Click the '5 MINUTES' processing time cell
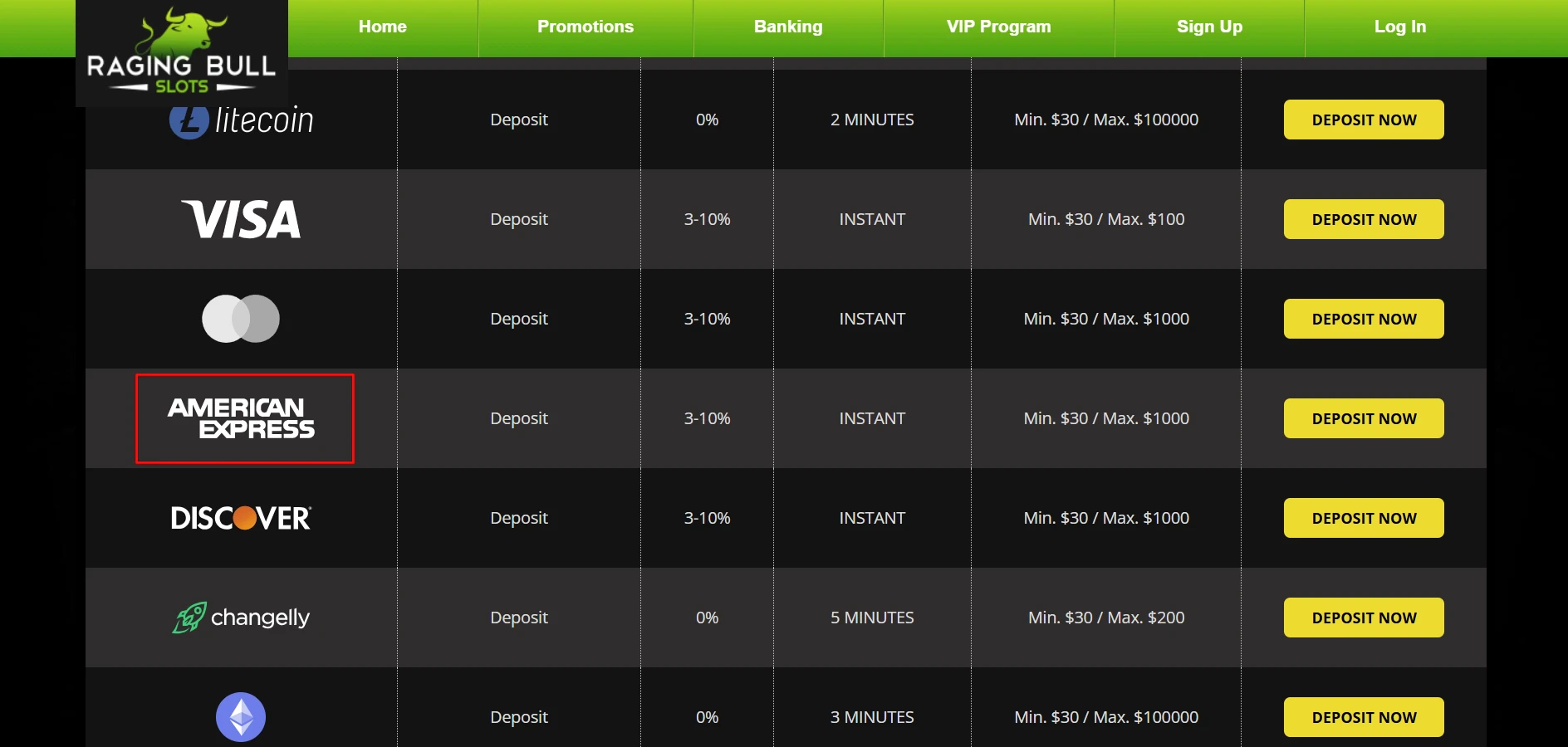1568x747 pixels. click(872, 618)
